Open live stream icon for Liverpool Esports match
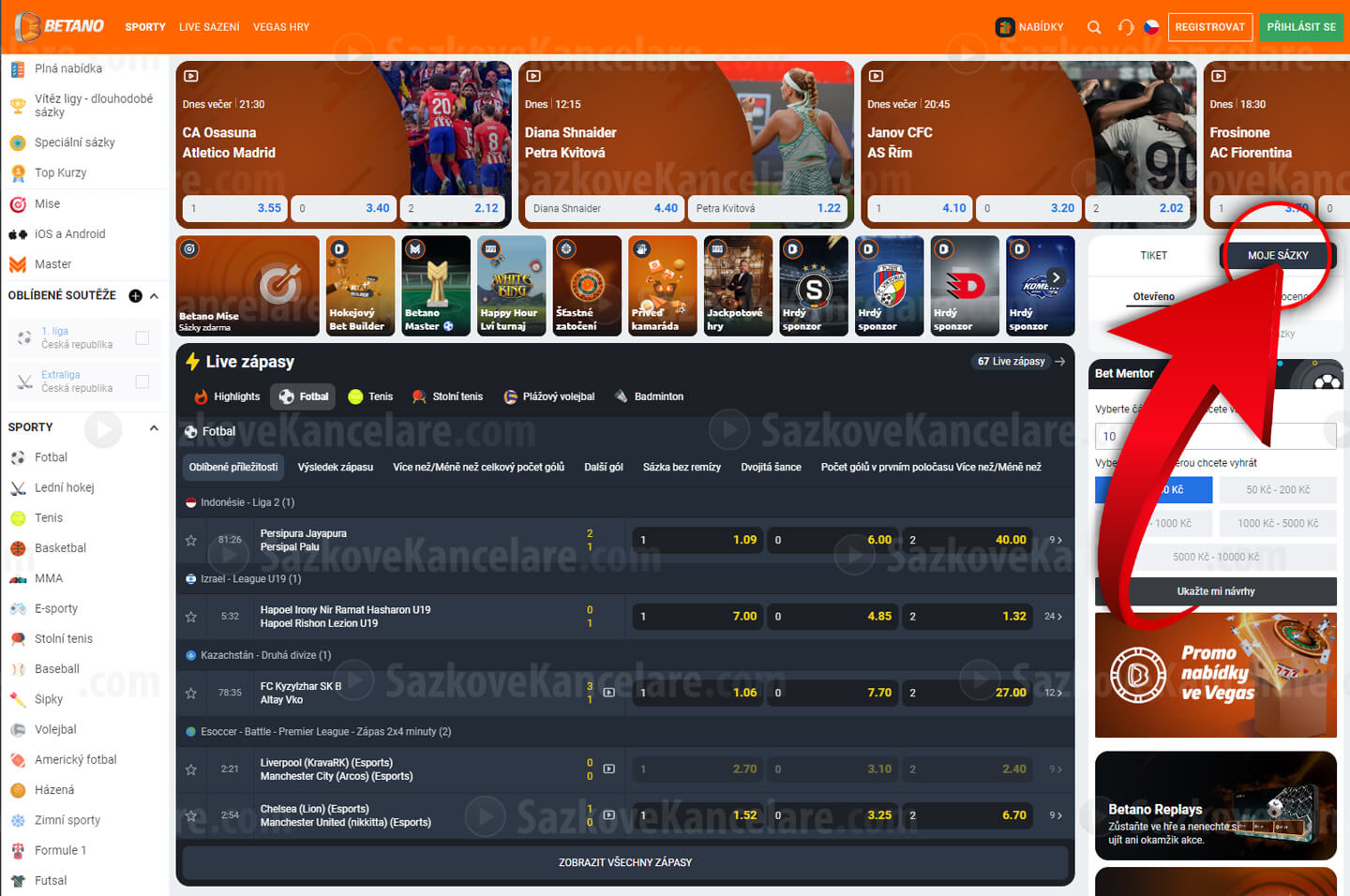Screen dimensions: 1350x896 tap(609, 769)
